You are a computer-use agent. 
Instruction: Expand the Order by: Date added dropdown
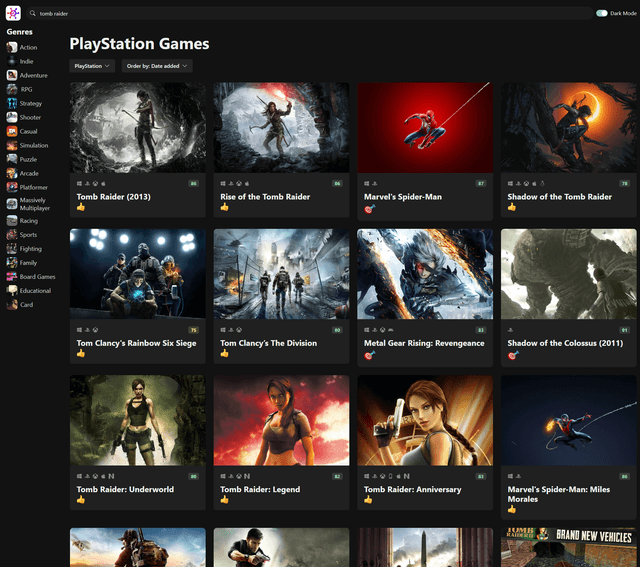[x=156, y=66]
